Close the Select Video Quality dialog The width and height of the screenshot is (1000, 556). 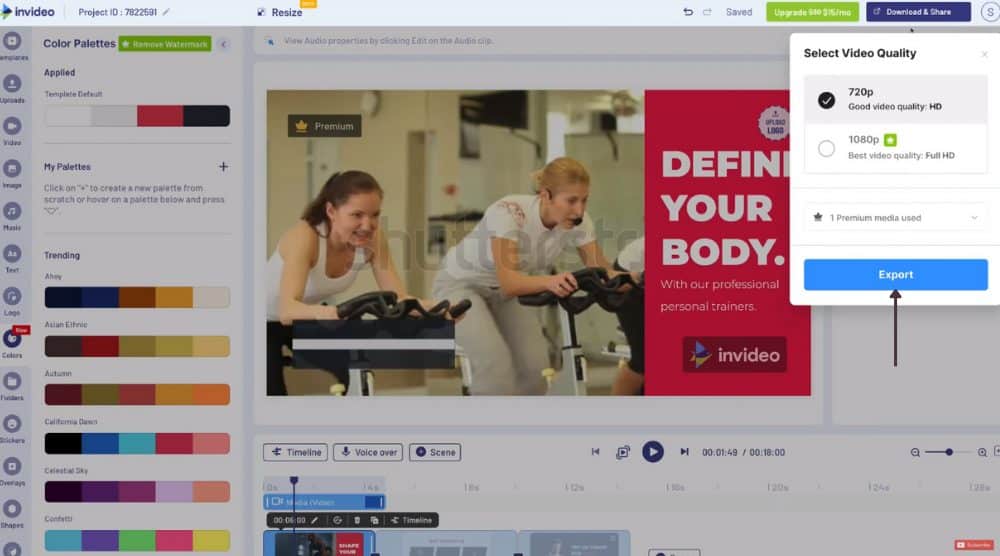[984, 54]
